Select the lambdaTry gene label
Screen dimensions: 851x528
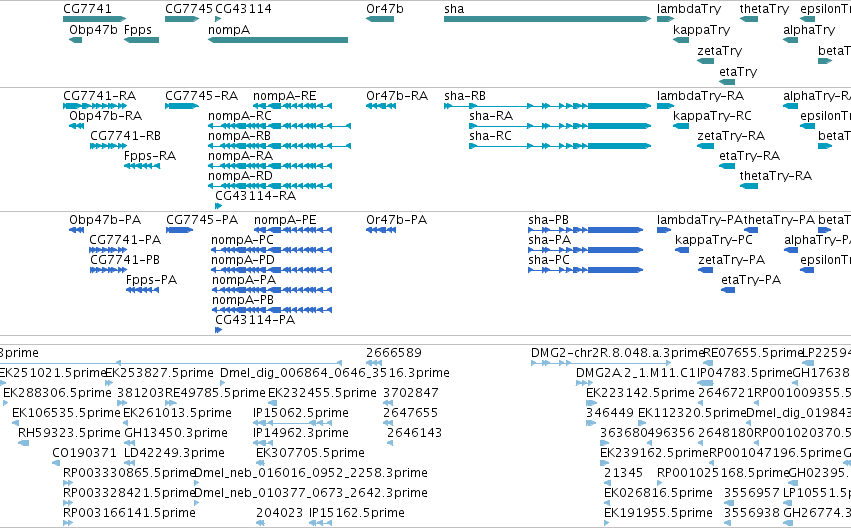[689, 9]
